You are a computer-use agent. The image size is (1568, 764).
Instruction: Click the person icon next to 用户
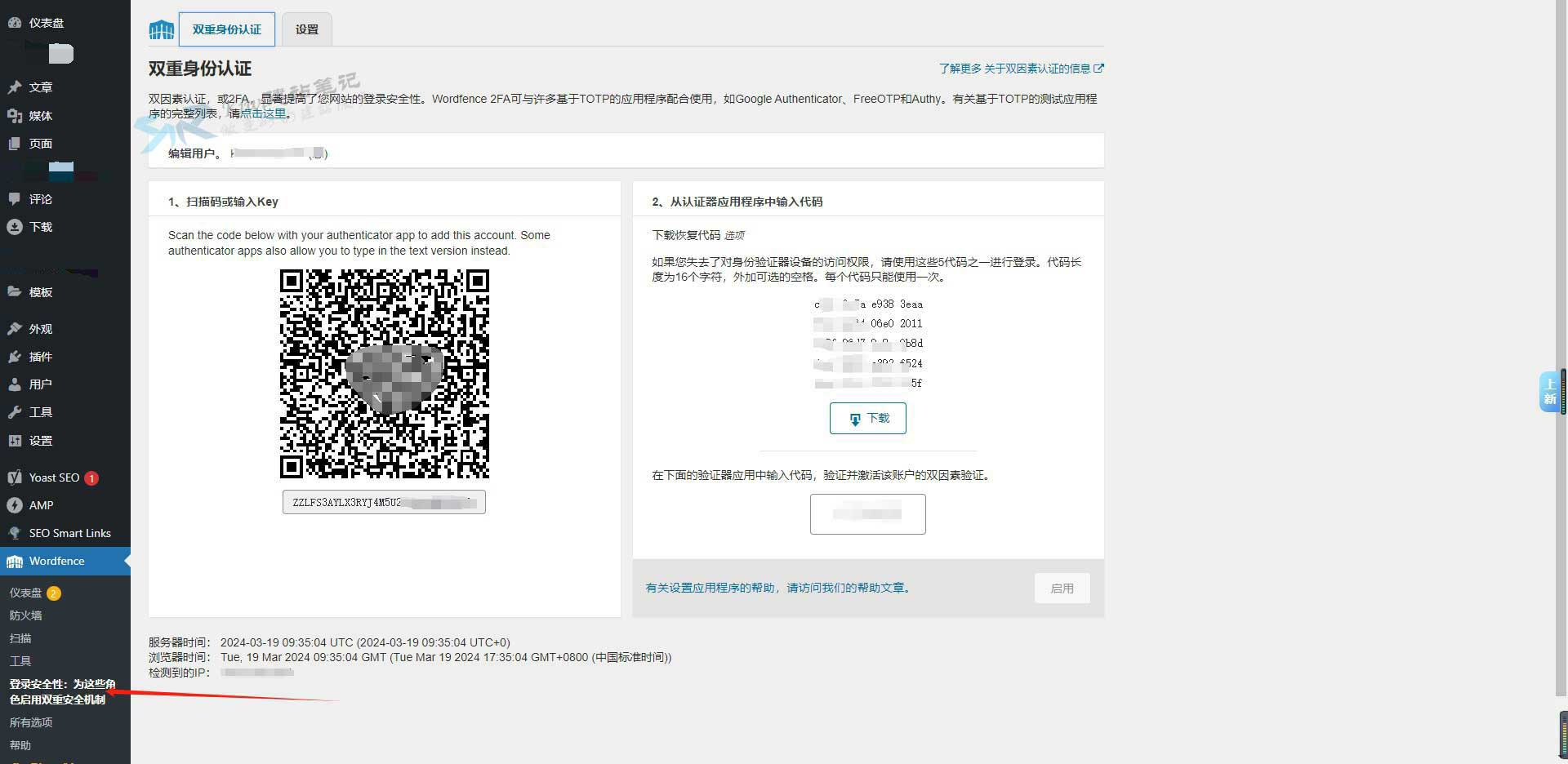(15, 384)
